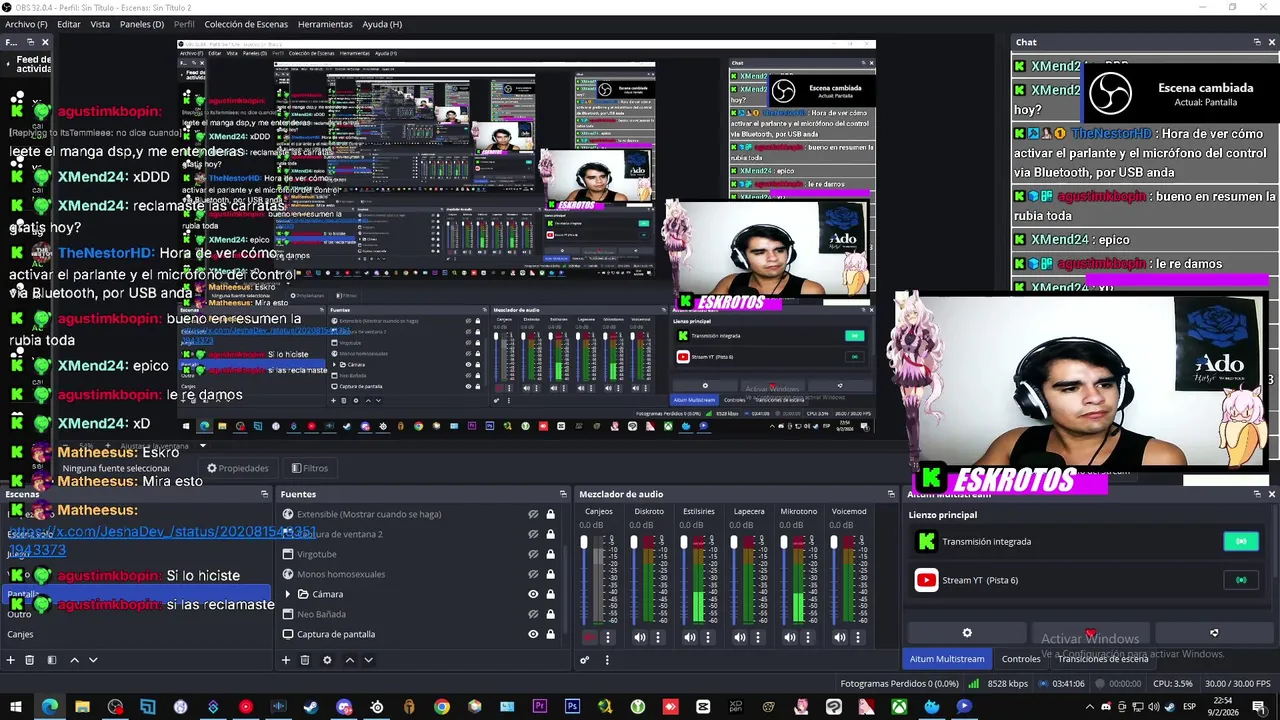Move selected source down in Fuentes

click(368, 660)
